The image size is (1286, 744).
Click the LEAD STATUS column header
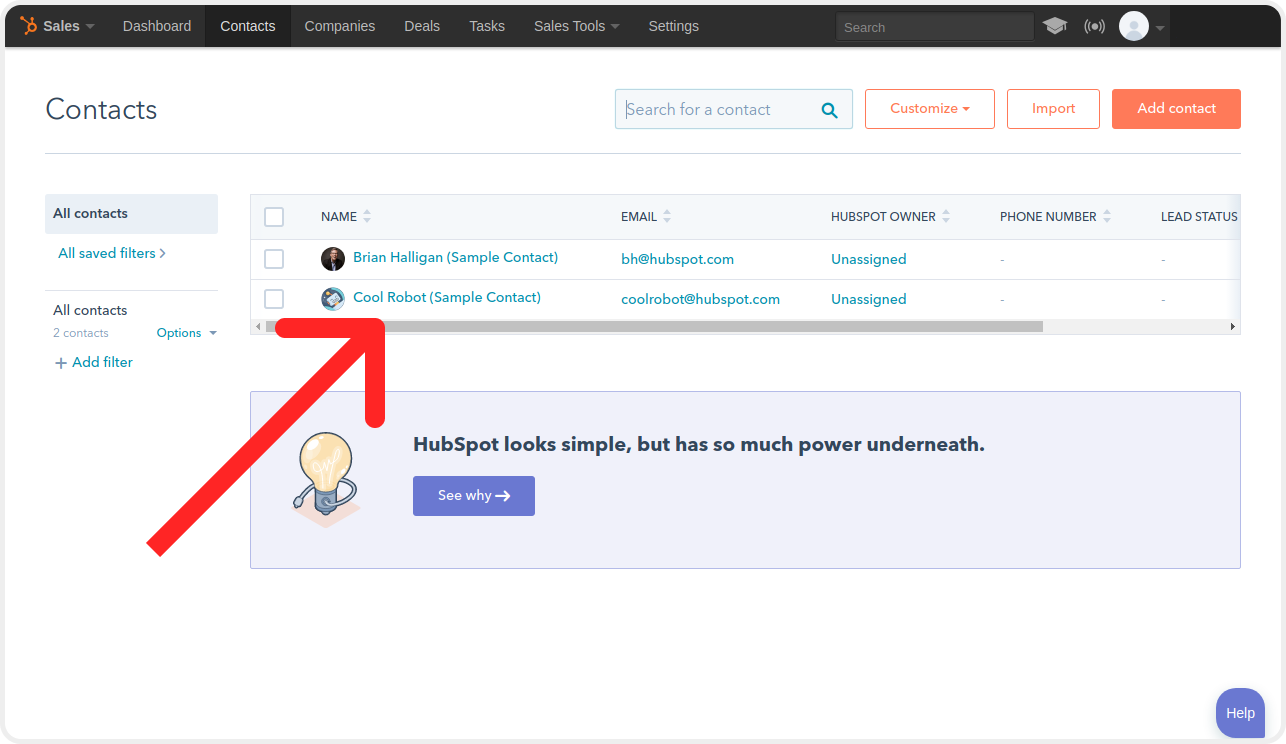click(x=1199, y=216)
